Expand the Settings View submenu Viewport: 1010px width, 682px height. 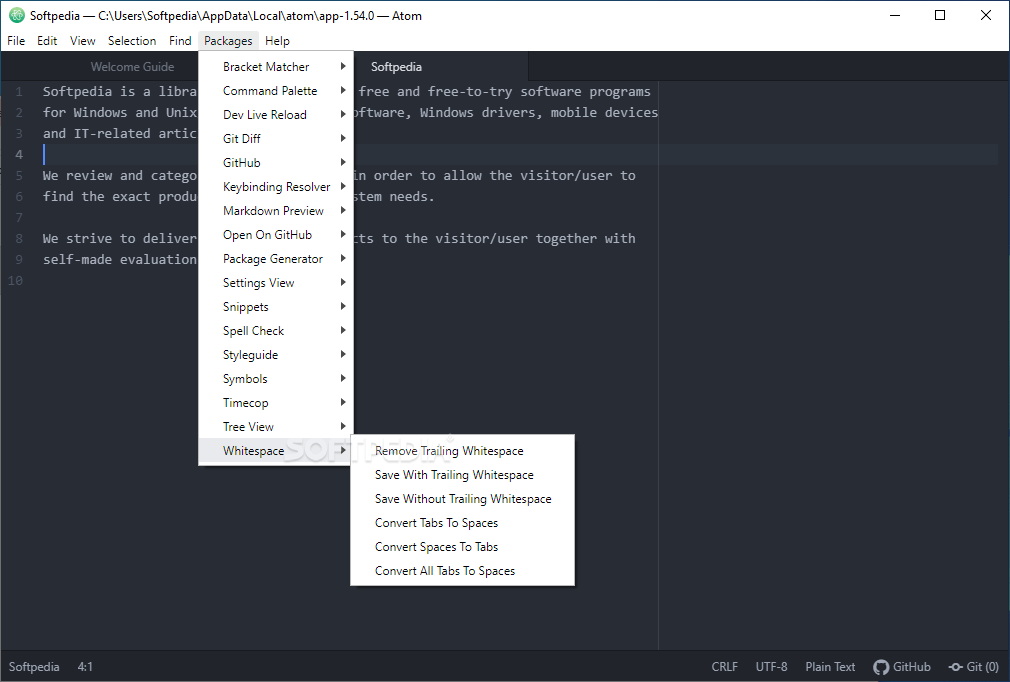[276, 283]
